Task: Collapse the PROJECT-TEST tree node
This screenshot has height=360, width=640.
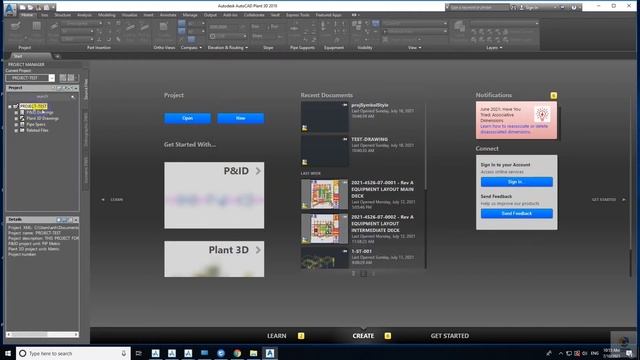Action: [10, 107]
